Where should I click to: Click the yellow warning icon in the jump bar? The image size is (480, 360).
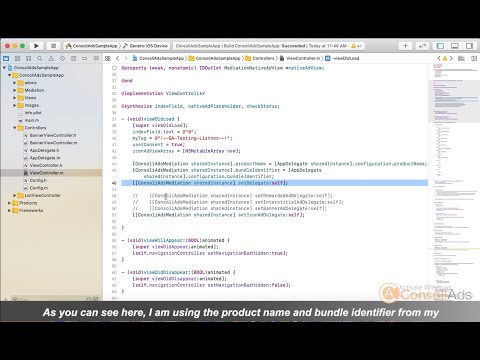tap(445, 58)
